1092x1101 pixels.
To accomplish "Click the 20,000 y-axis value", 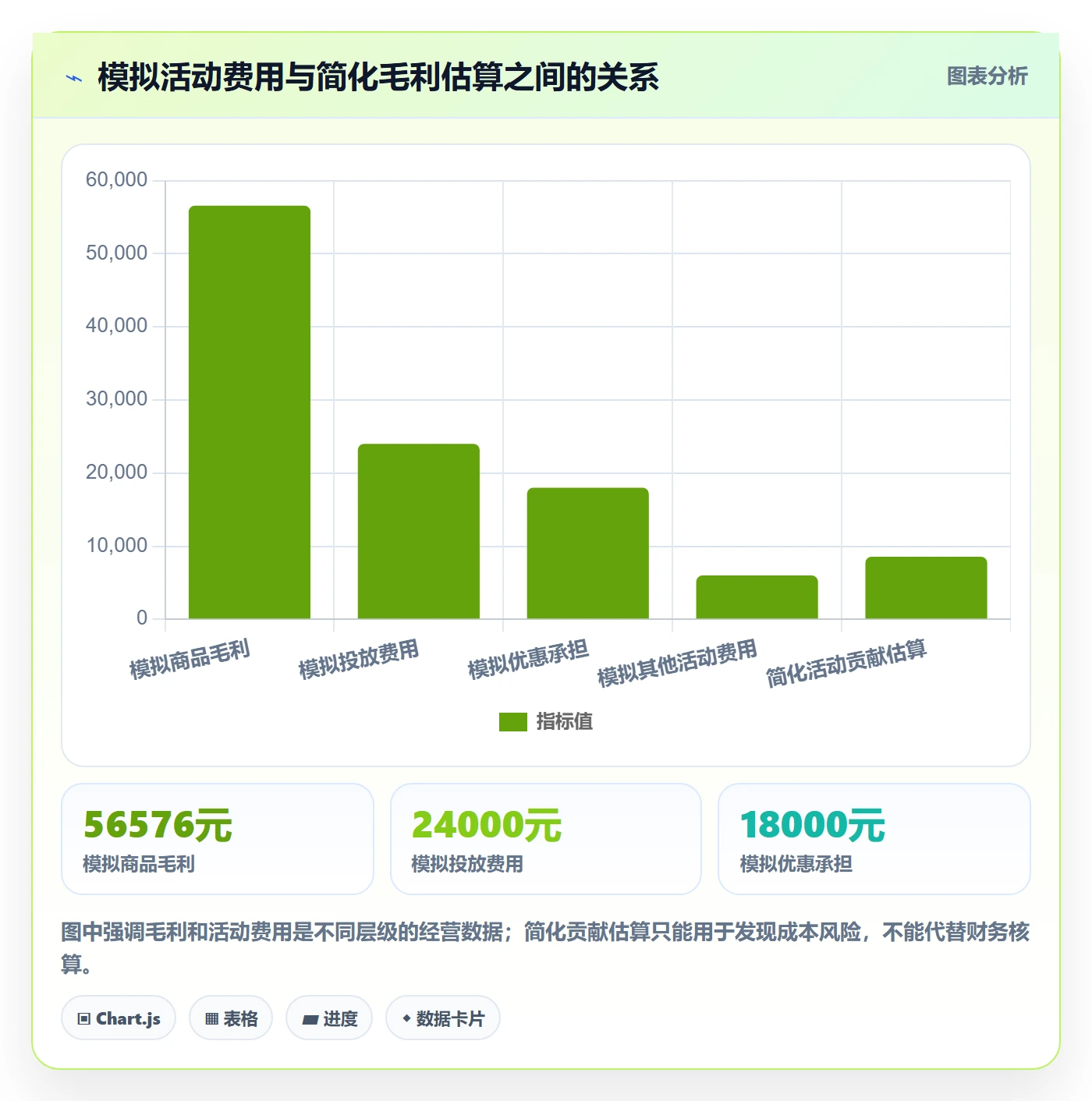I will coord(116,473).
